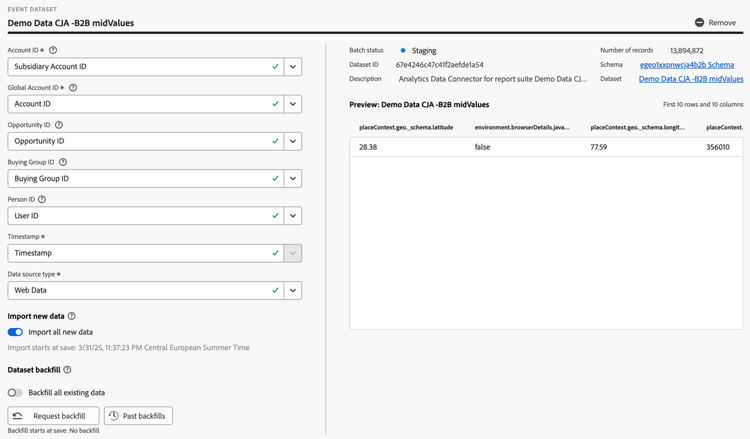The height and width of the screenshot is (439, 750).
Task: Enable the Backfill all existing data toggle
Action: 15,393
